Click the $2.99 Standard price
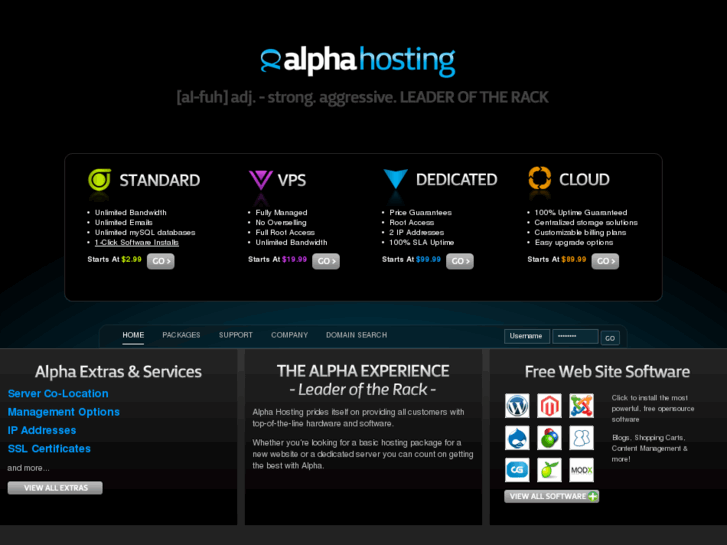Viewport: 727px width, 545px height. pyautogui.click(x=131, y=259)
